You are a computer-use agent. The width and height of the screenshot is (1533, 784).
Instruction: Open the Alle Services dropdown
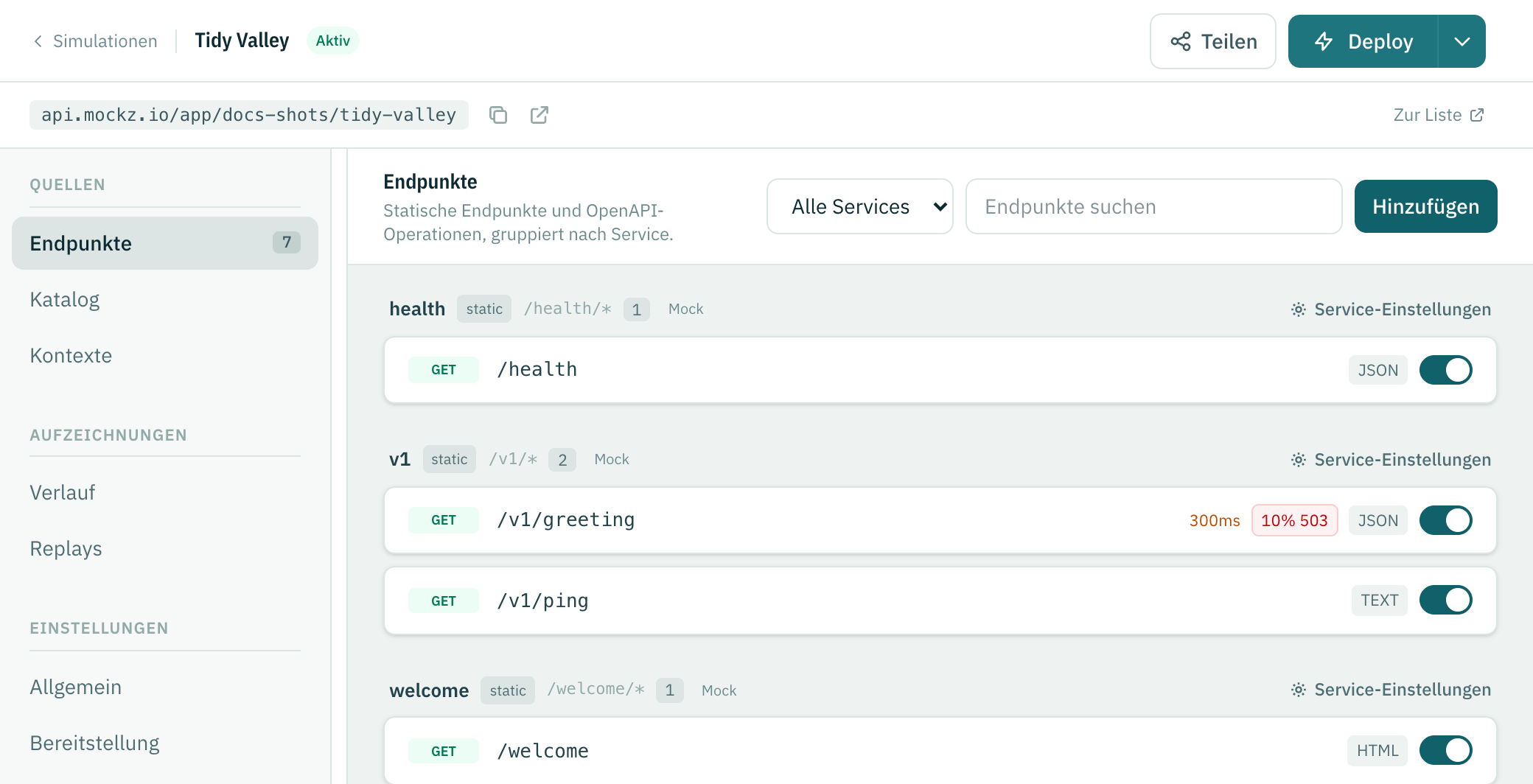click(860, 206)
